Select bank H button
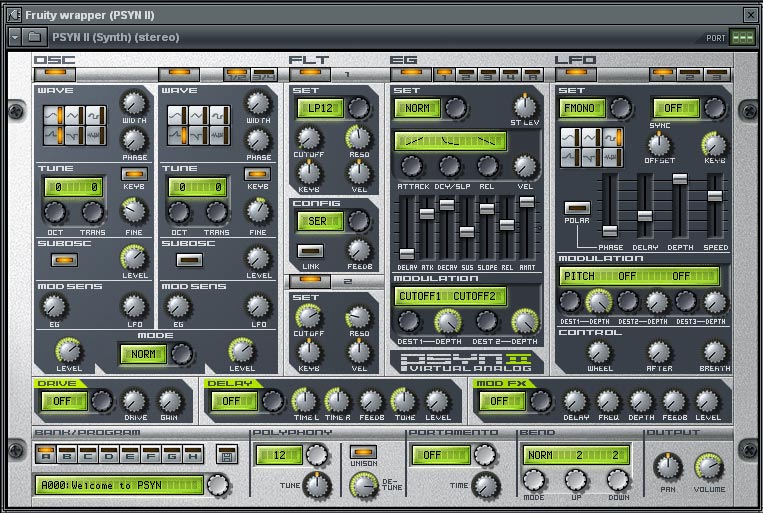This screenshot has width=763, height=513. tap(193, 454)
